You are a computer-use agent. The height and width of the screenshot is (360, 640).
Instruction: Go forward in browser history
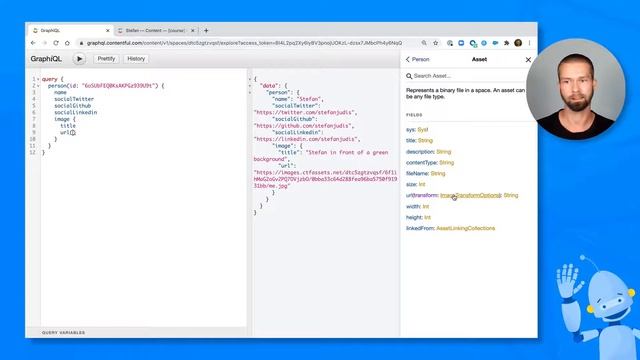coord(44,43)
